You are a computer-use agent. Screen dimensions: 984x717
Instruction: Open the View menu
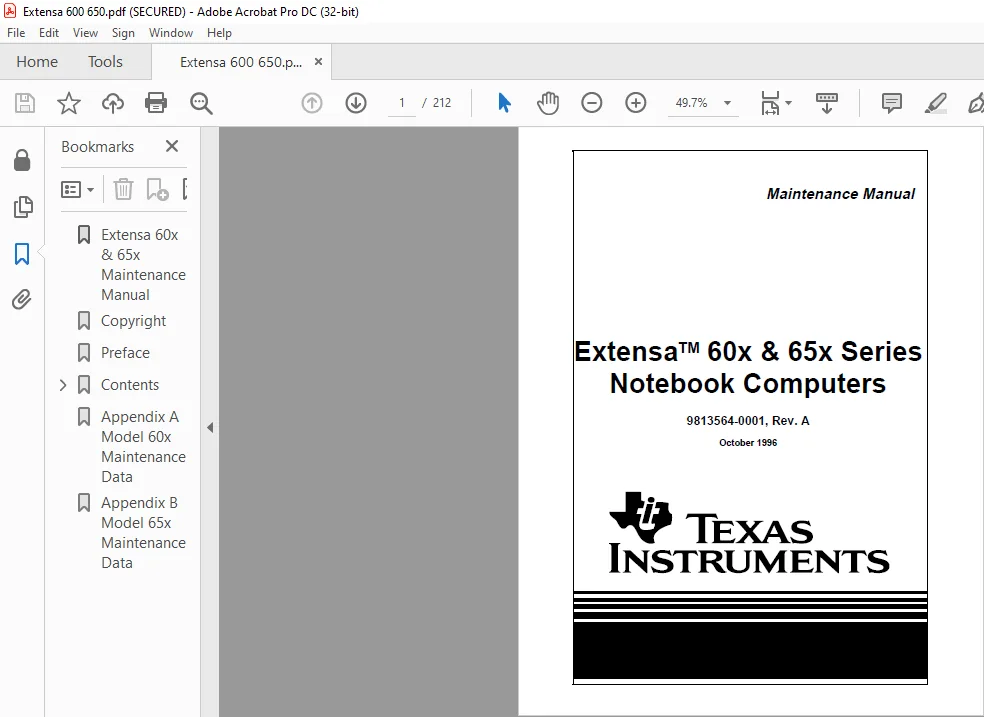coord(85,33)
